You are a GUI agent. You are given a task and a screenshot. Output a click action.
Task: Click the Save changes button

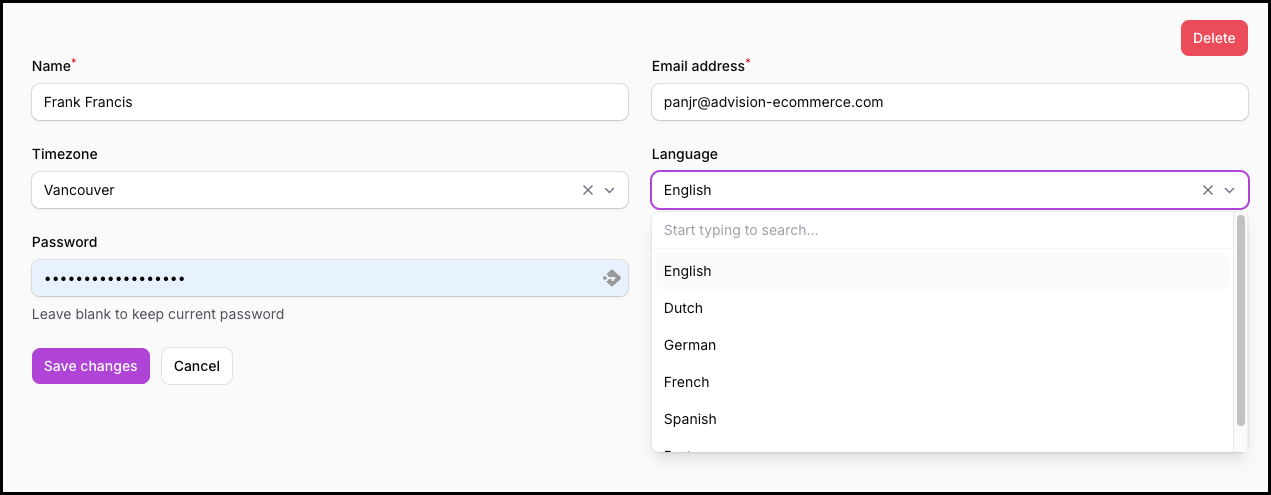(x=91, y=366)
